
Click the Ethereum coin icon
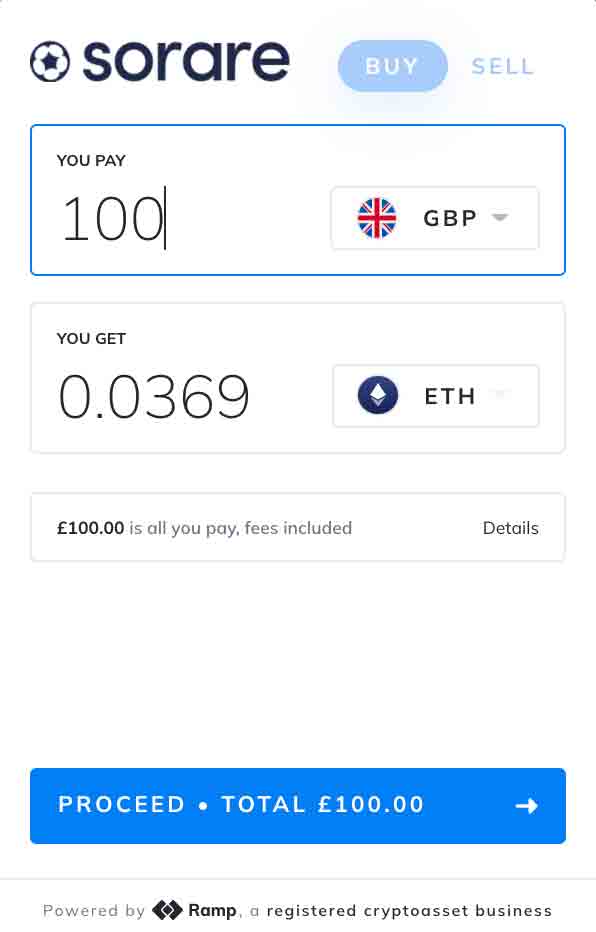pos(378,395)
